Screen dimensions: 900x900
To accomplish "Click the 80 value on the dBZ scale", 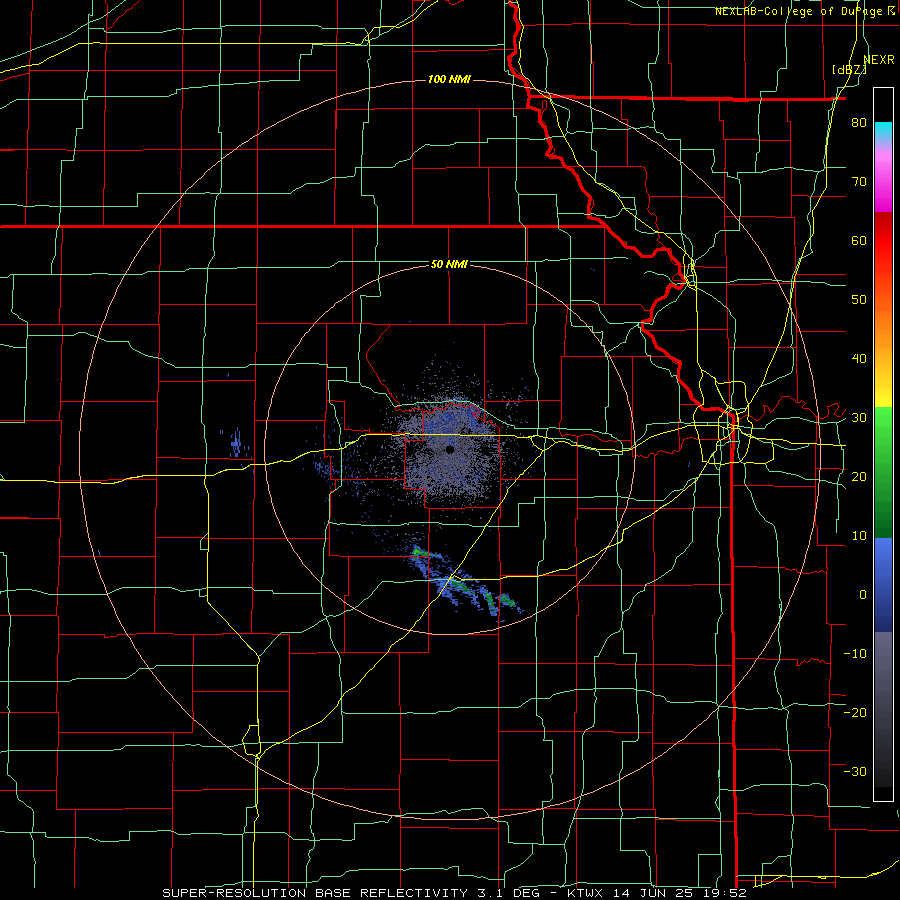I will click(859, 123).
